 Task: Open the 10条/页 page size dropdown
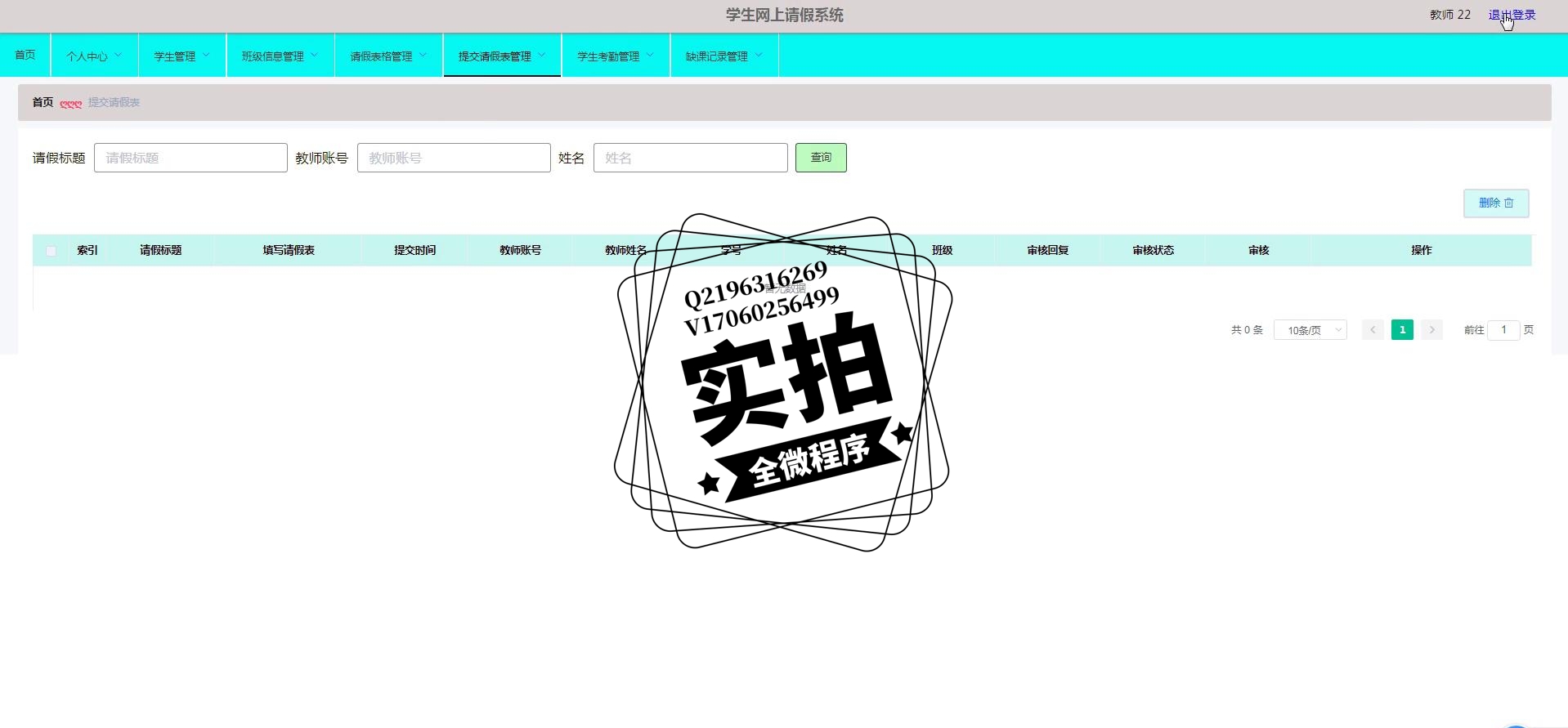click(x=1310, y=330)
